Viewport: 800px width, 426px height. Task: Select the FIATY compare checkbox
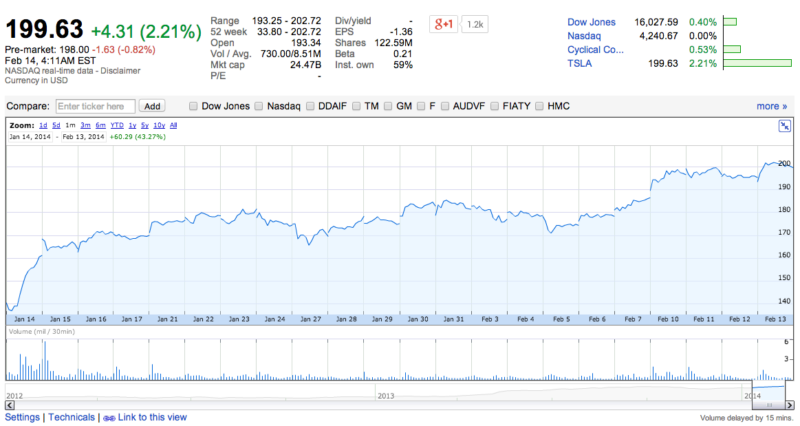pos(494,106)
